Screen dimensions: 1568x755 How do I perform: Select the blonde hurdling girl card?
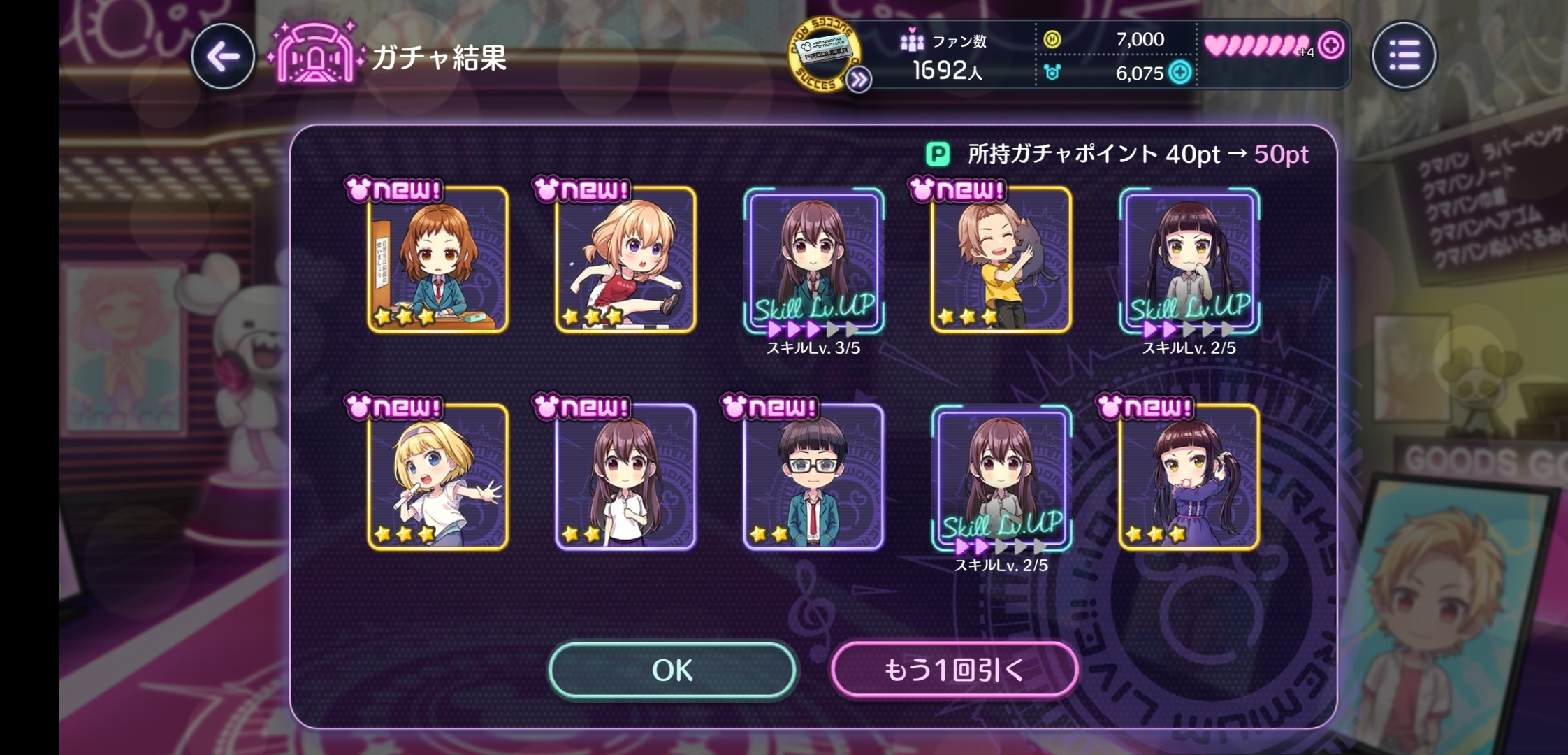click(x=625, y=259)
